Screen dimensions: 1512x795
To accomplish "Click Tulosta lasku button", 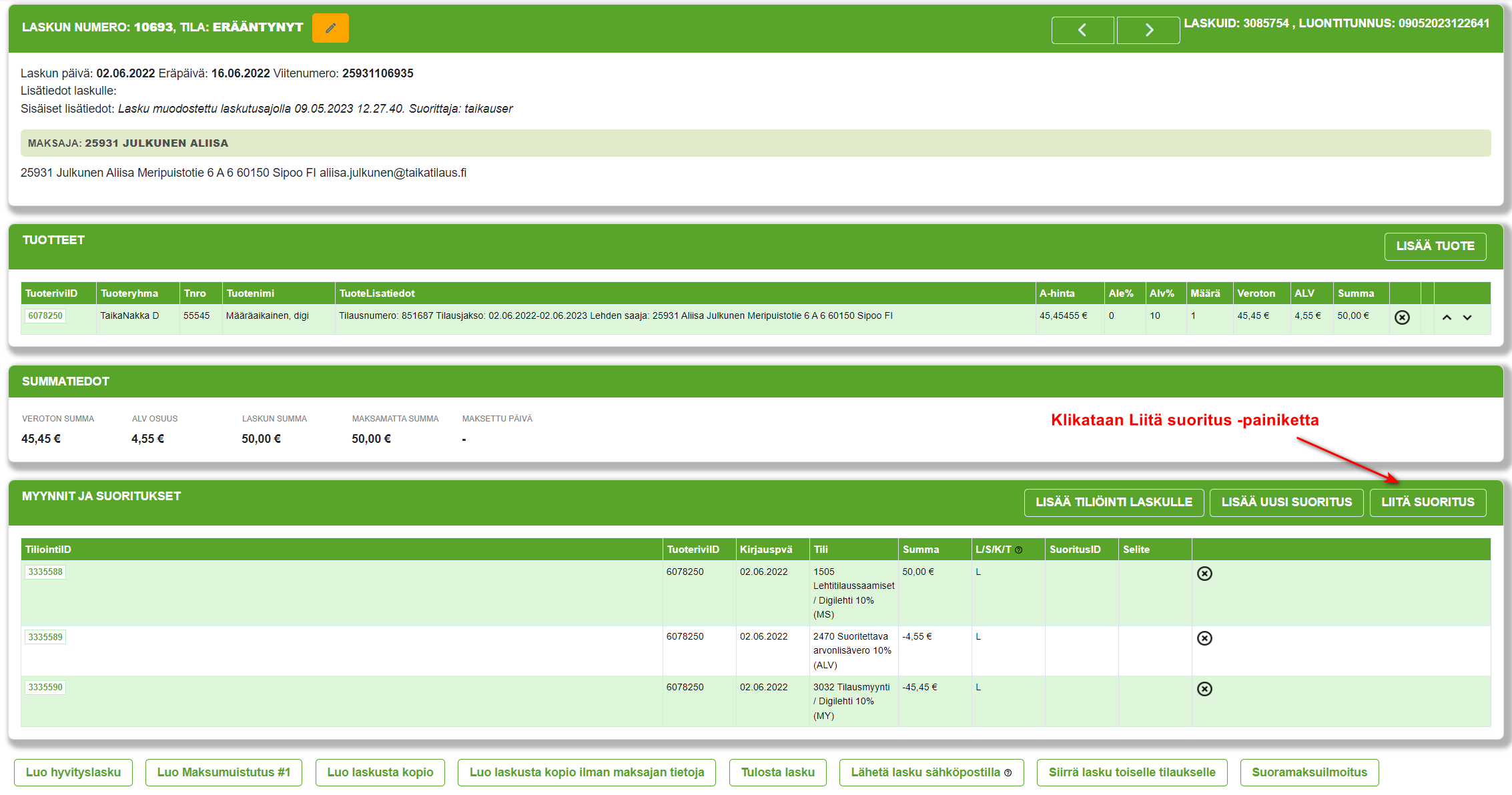I will pos(778,772).
